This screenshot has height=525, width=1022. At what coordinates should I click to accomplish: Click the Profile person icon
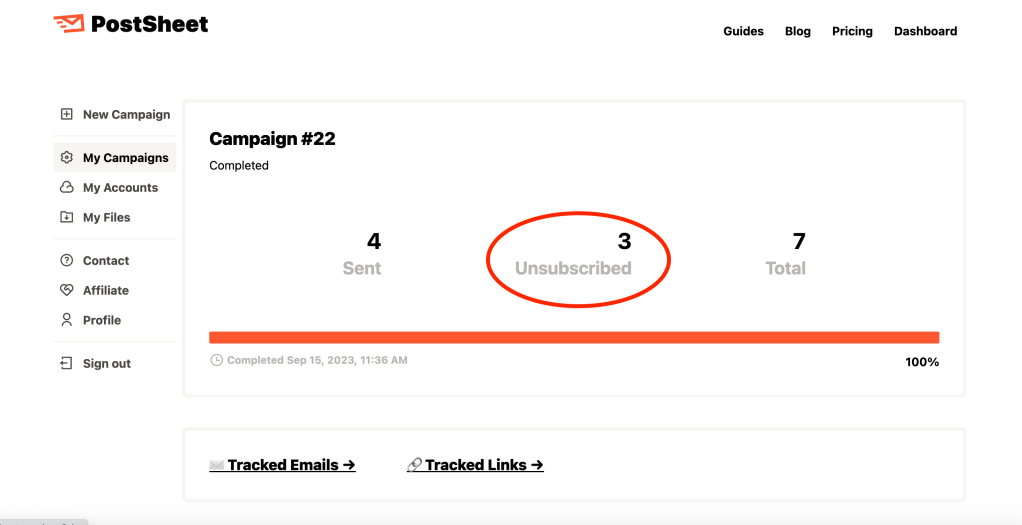point(67,321)
